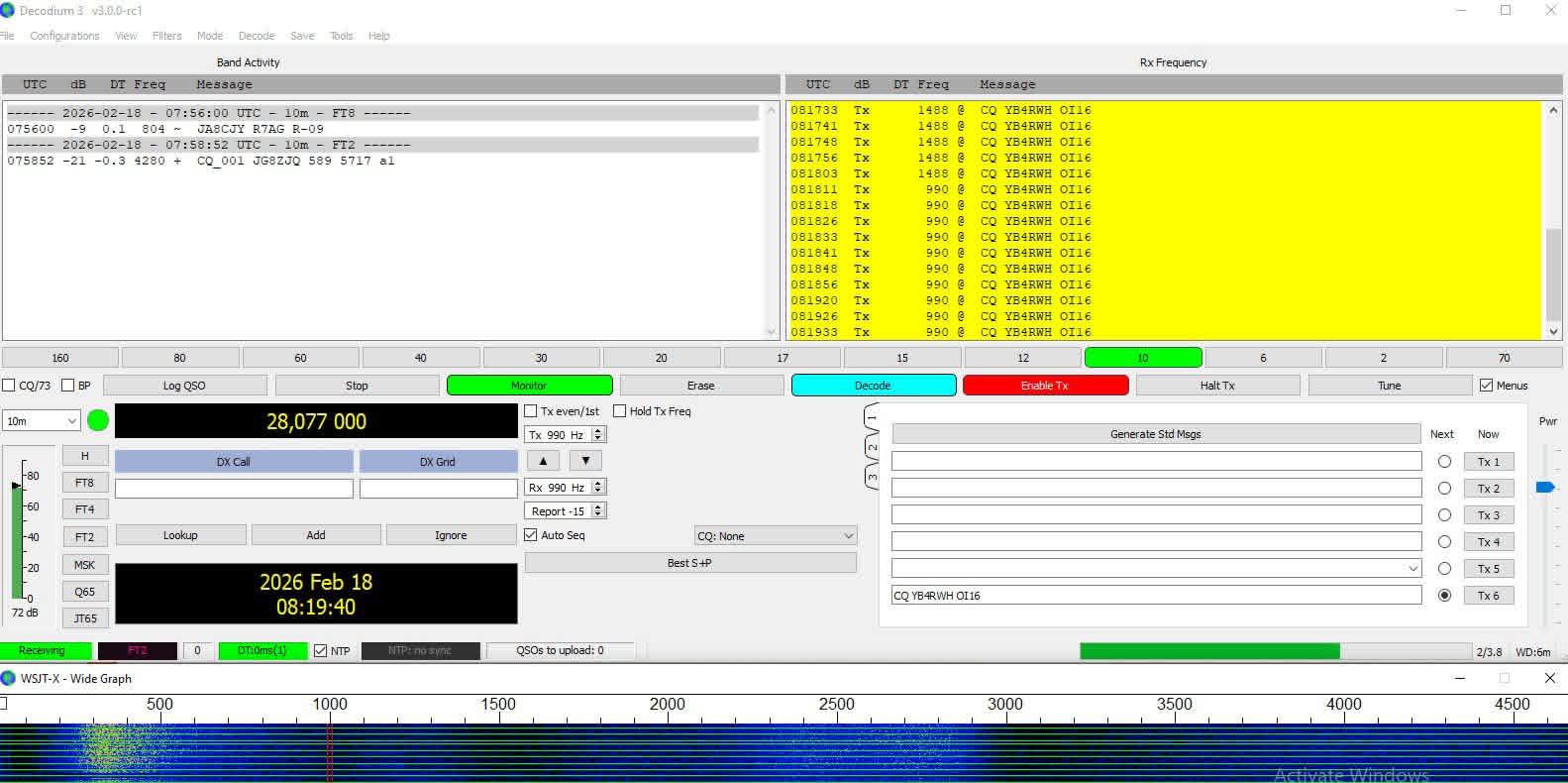
Task: Toggle the Hold Tx Freq checkbox
Action: coord(620,411)
